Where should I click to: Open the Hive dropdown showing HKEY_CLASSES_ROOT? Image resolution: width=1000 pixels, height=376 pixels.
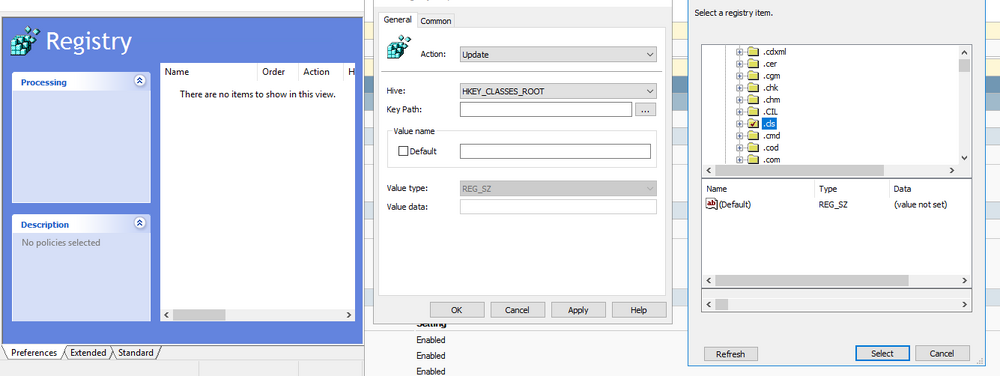pos(558,91)
